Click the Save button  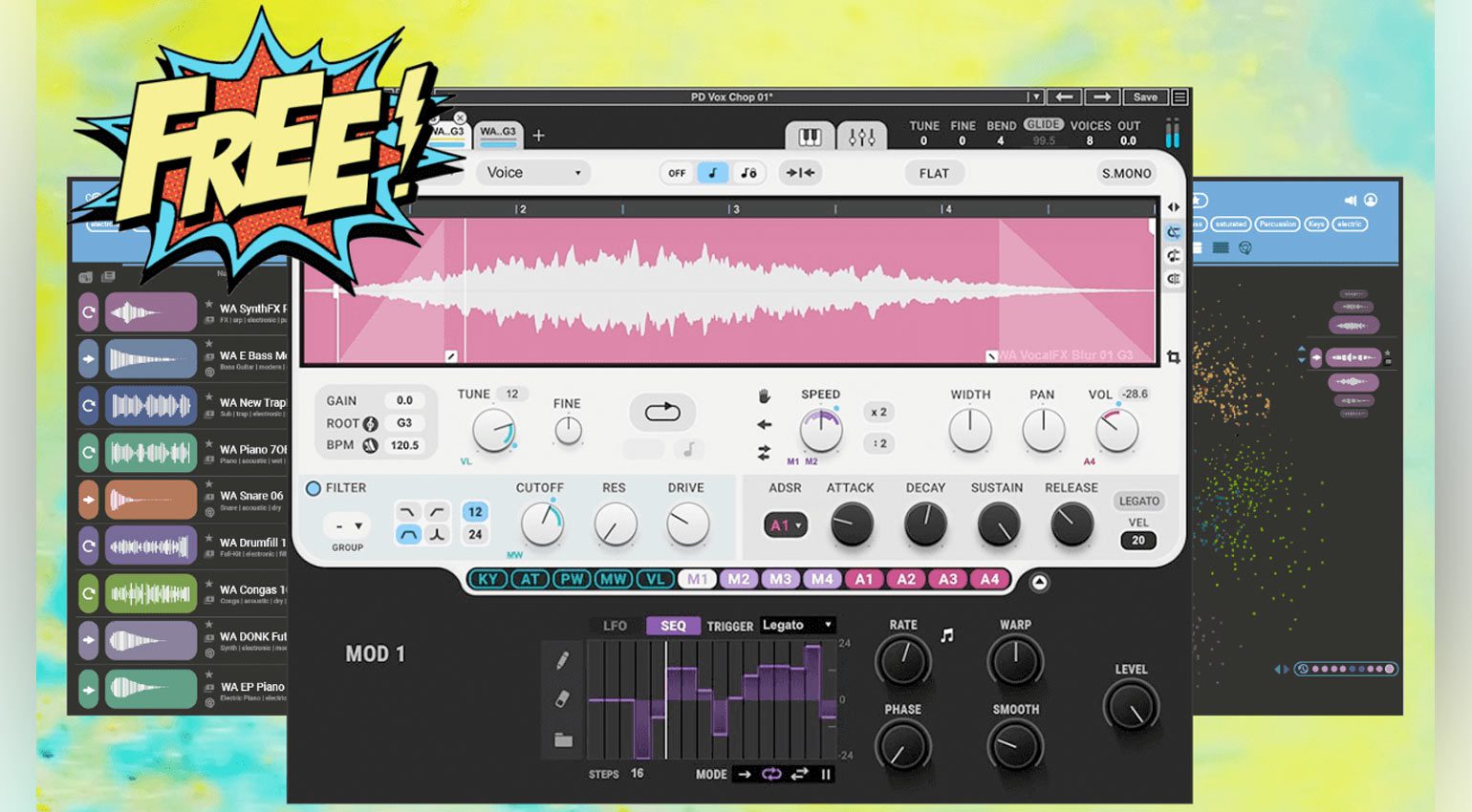coord(1145,96)
